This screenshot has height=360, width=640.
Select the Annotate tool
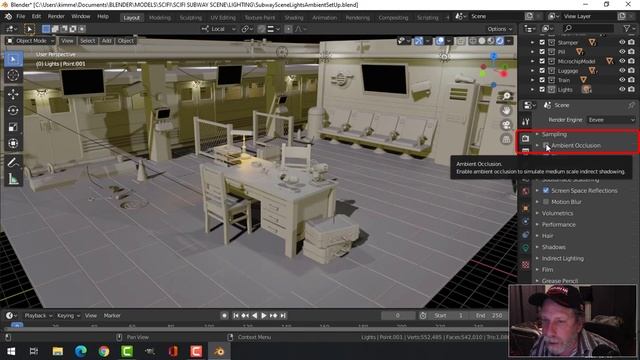(x=13, y=162)
